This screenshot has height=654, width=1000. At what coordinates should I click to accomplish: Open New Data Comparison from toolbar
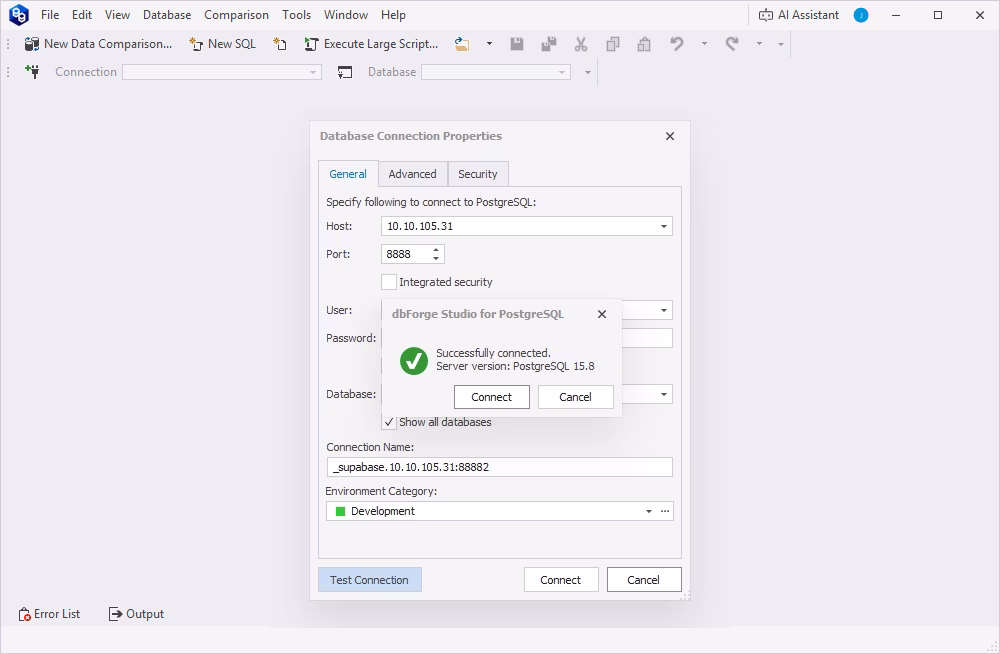(98, 44)
